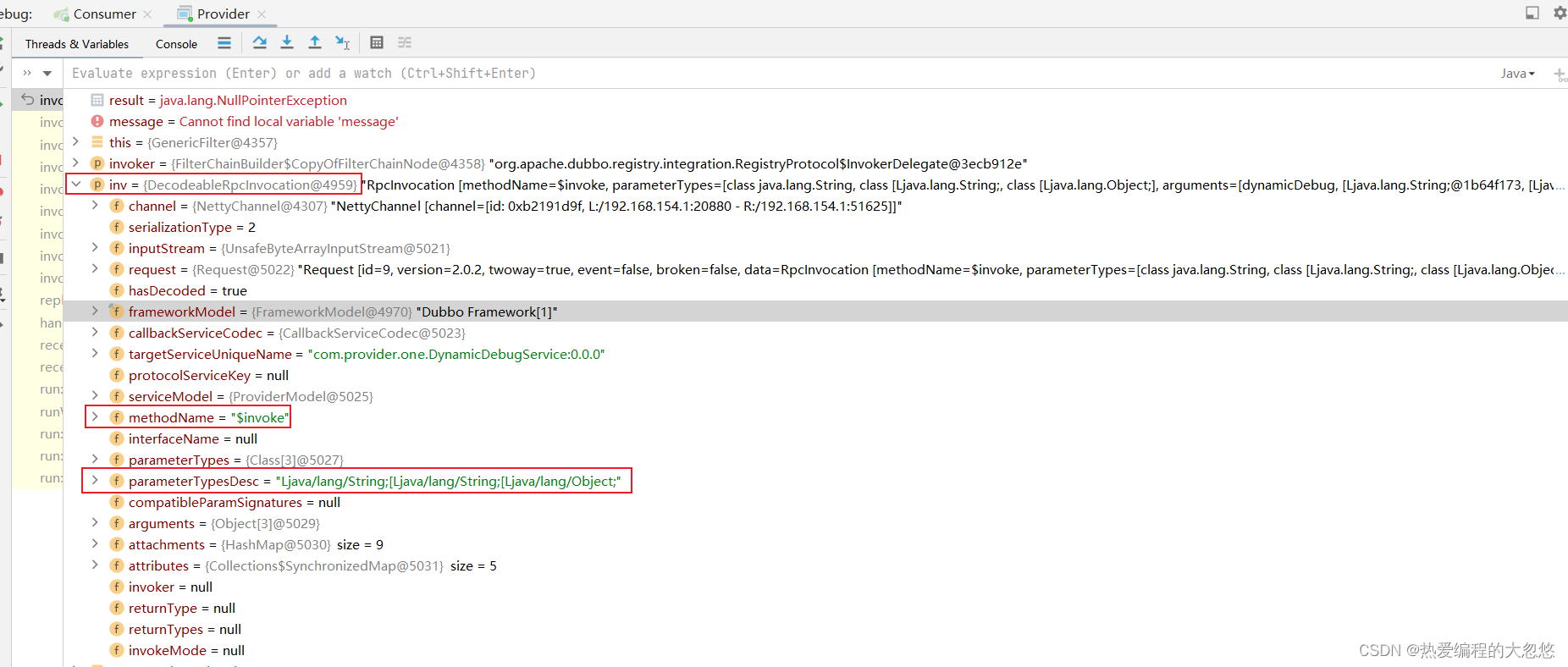Open the Threads & Variables tab
The width and height of the screenshot is (1568, 667).
click(77, 44)
